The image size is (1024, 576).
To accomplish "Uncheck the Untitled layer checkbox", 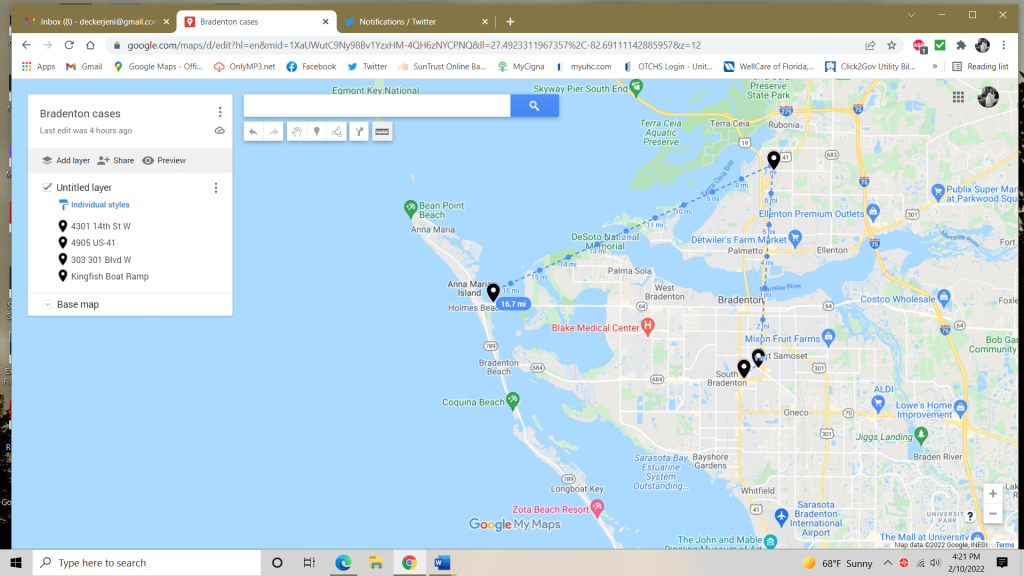I will tap(47, 187).
